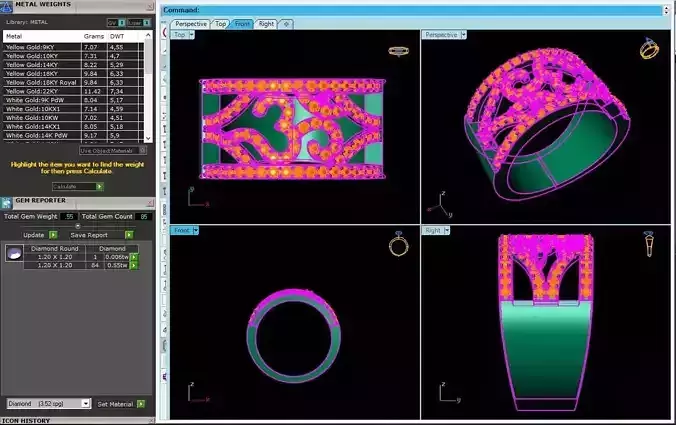
Task: Click the Diamond Round header cell
Action: [54, 249]
